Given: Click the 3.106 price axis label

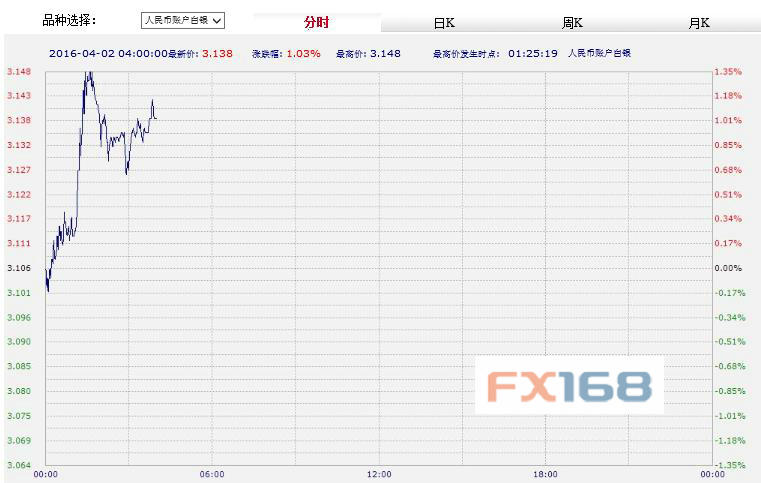Looking at the screenshot, I should [x=19, y=268].
